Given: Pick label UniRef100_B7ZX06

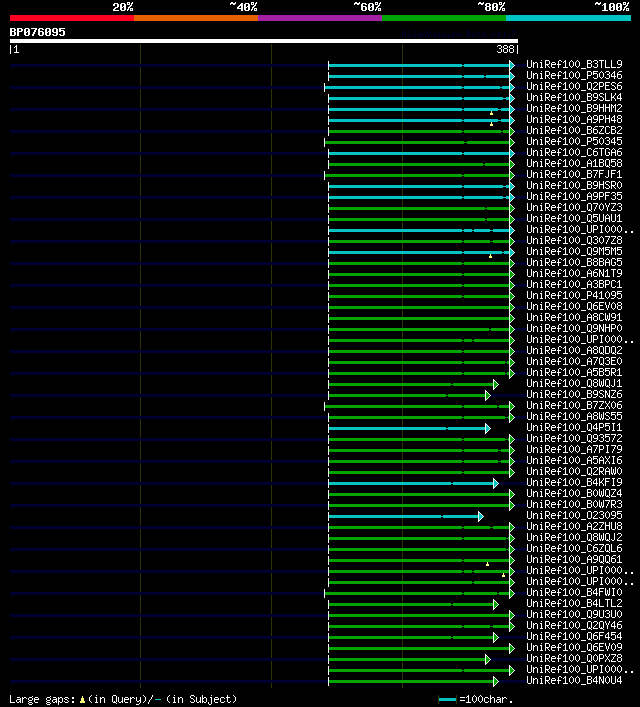Looking at the screenshot, I should tap(574, 405).
